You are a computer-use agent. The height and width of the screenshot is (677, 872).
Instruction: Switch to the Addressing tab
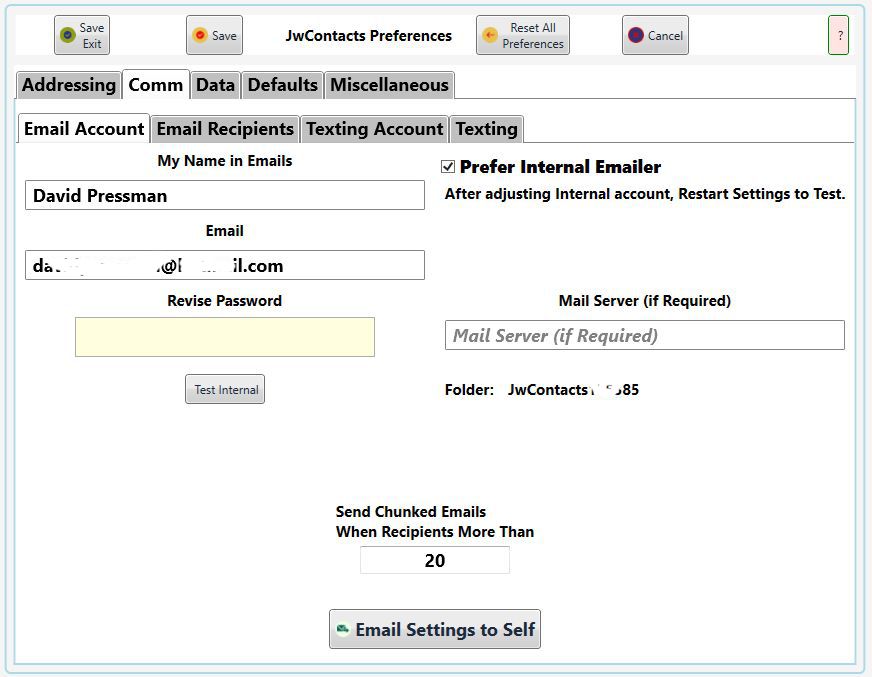pos(69,85)
